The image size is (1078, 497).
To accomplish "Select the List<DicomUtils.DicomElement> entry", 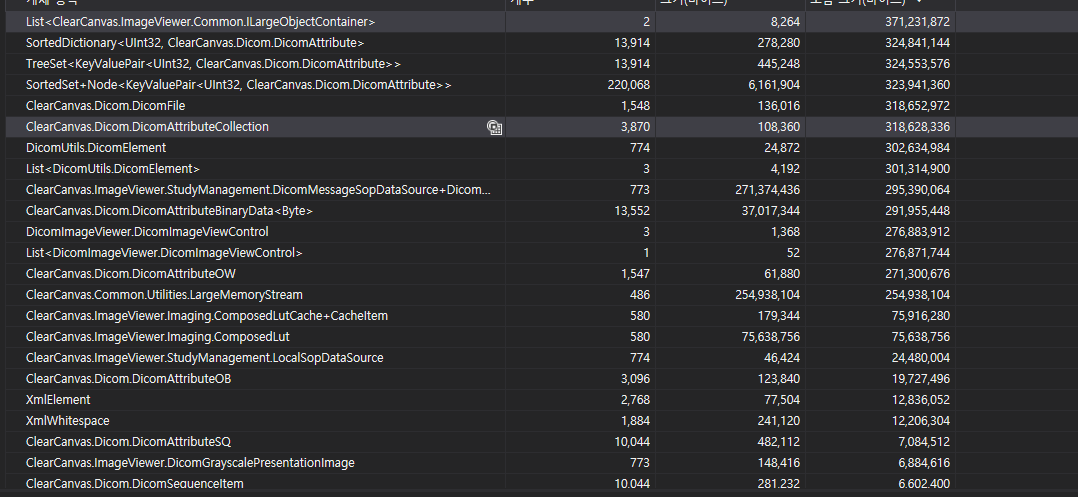I will coord(113,169).
